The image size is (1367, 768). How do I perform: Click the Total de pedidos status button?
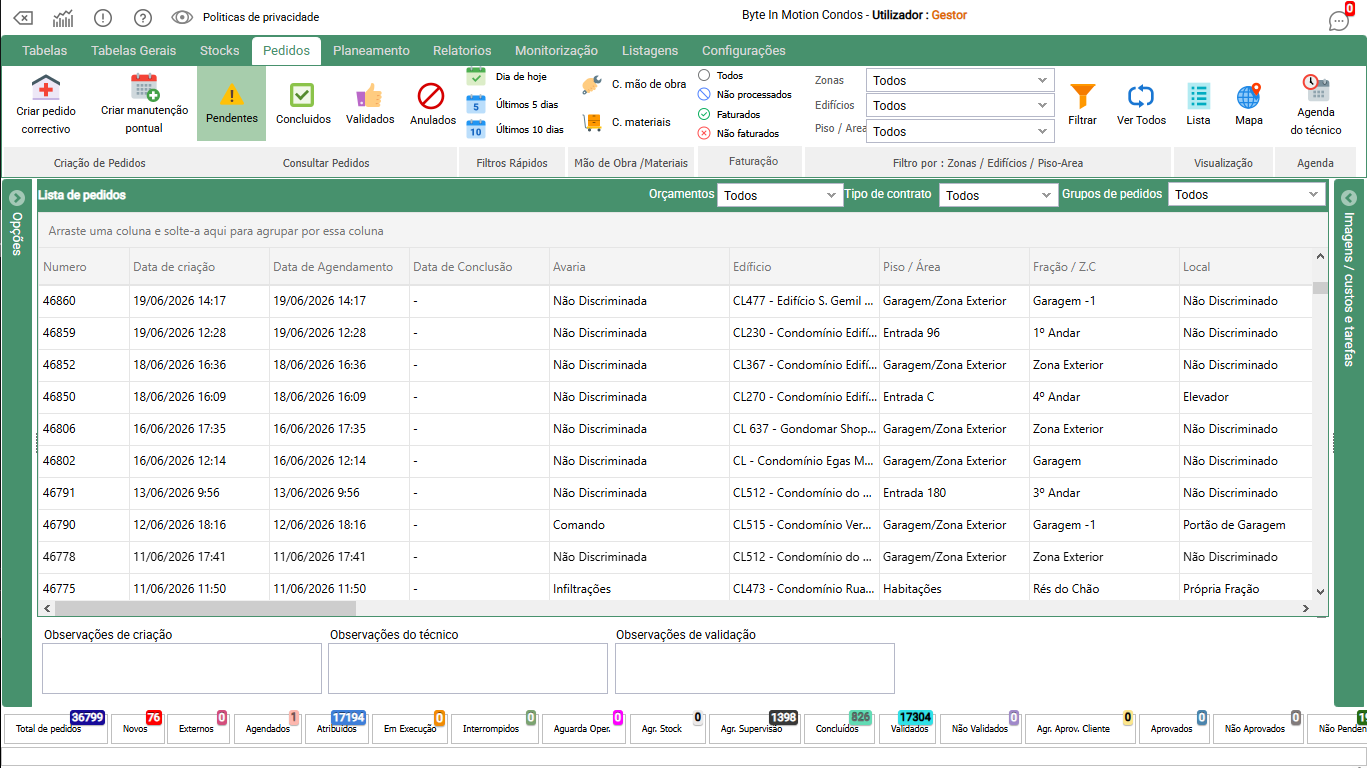[55, 728]
